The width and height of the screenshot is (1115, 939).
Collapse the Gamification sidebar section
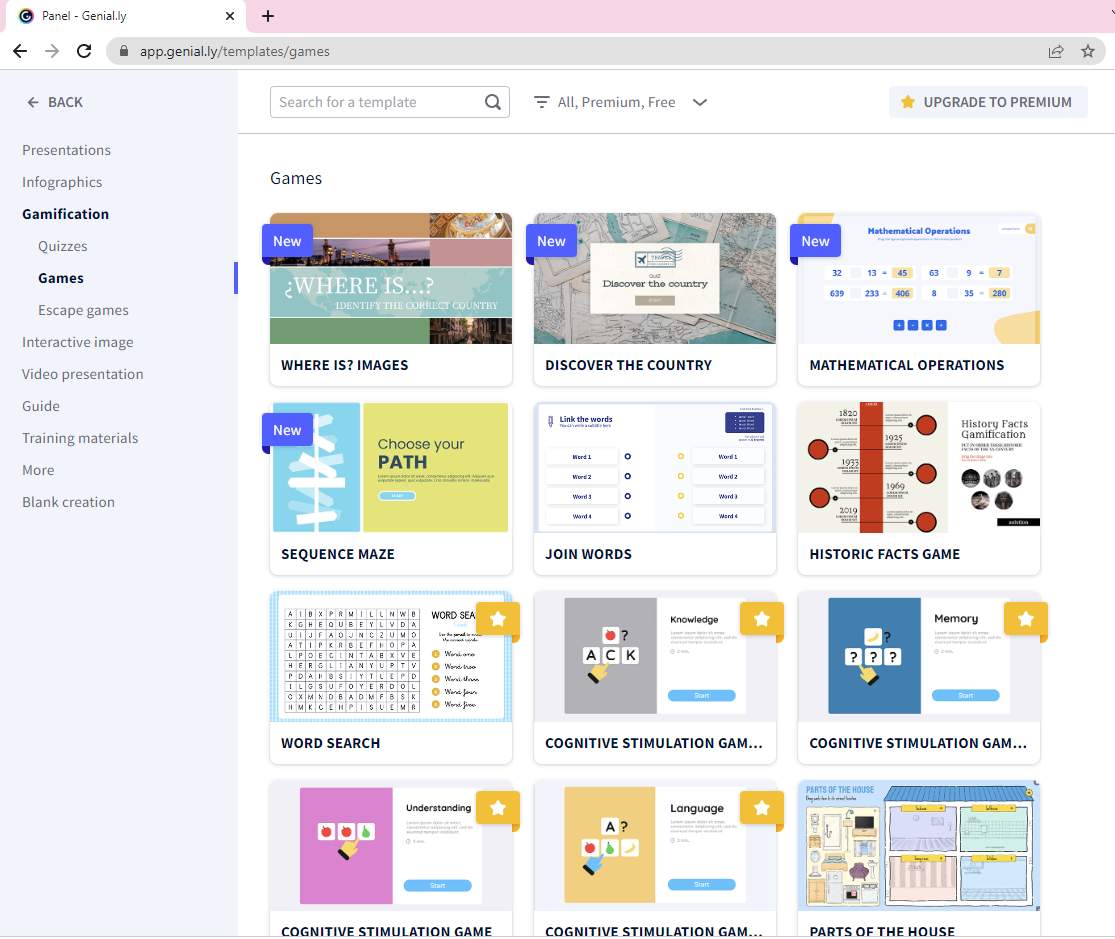click(65, 214)
